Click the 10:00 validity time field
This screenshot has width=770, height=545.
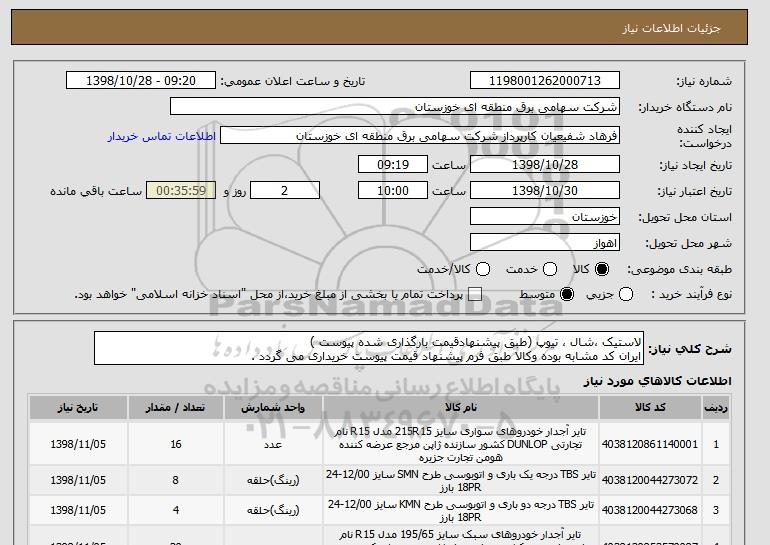(x=394, y=190)
